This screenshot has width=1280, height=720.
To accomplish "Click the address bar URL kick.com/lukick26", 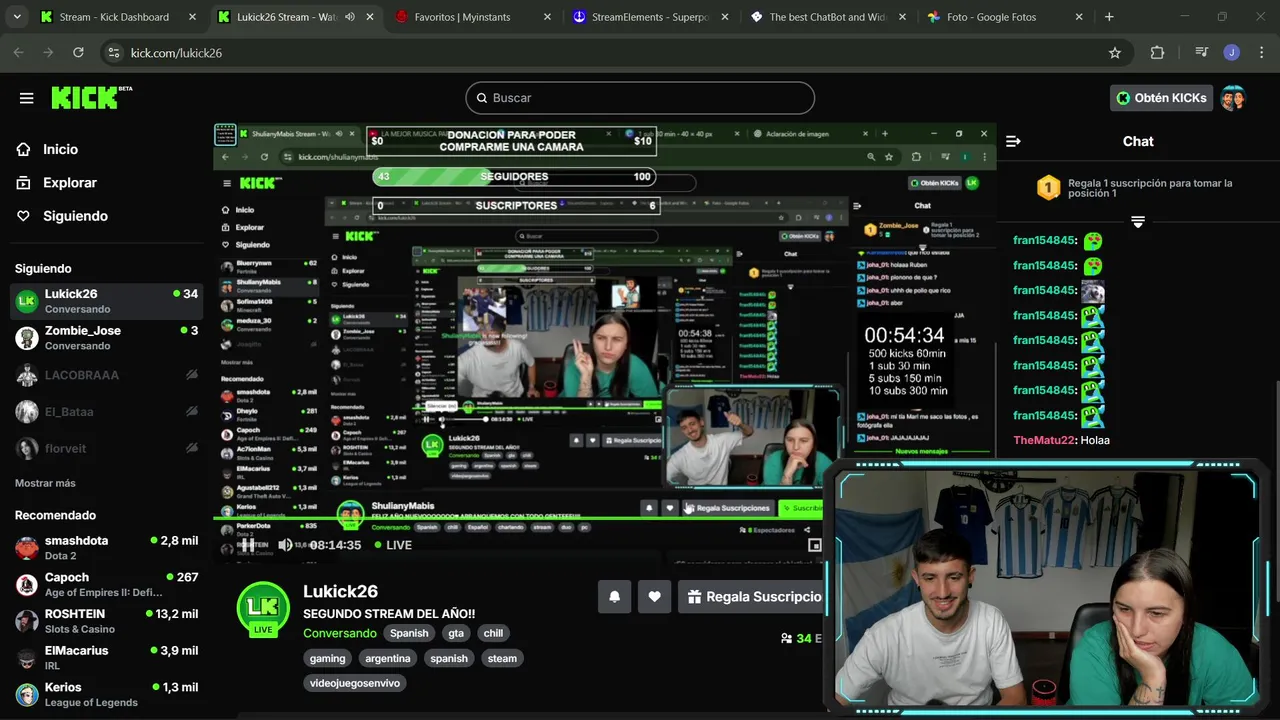I will (176, 53).
